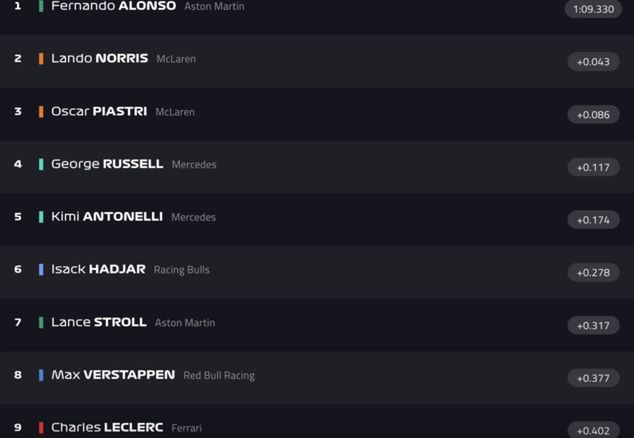Click position number 7 in the standings
This screenshot has height=438, width=634.
[x=17, y=322]
